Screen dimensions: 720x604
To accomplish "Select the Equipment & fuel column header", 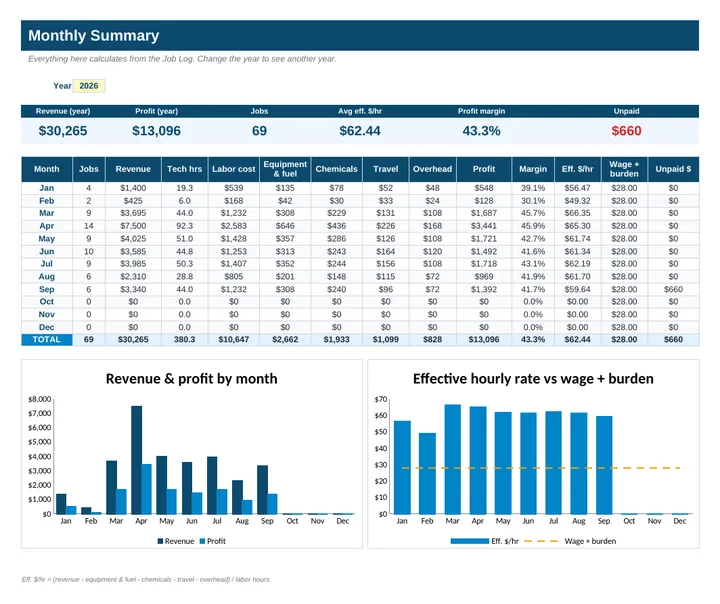I will tap(285, 169).
